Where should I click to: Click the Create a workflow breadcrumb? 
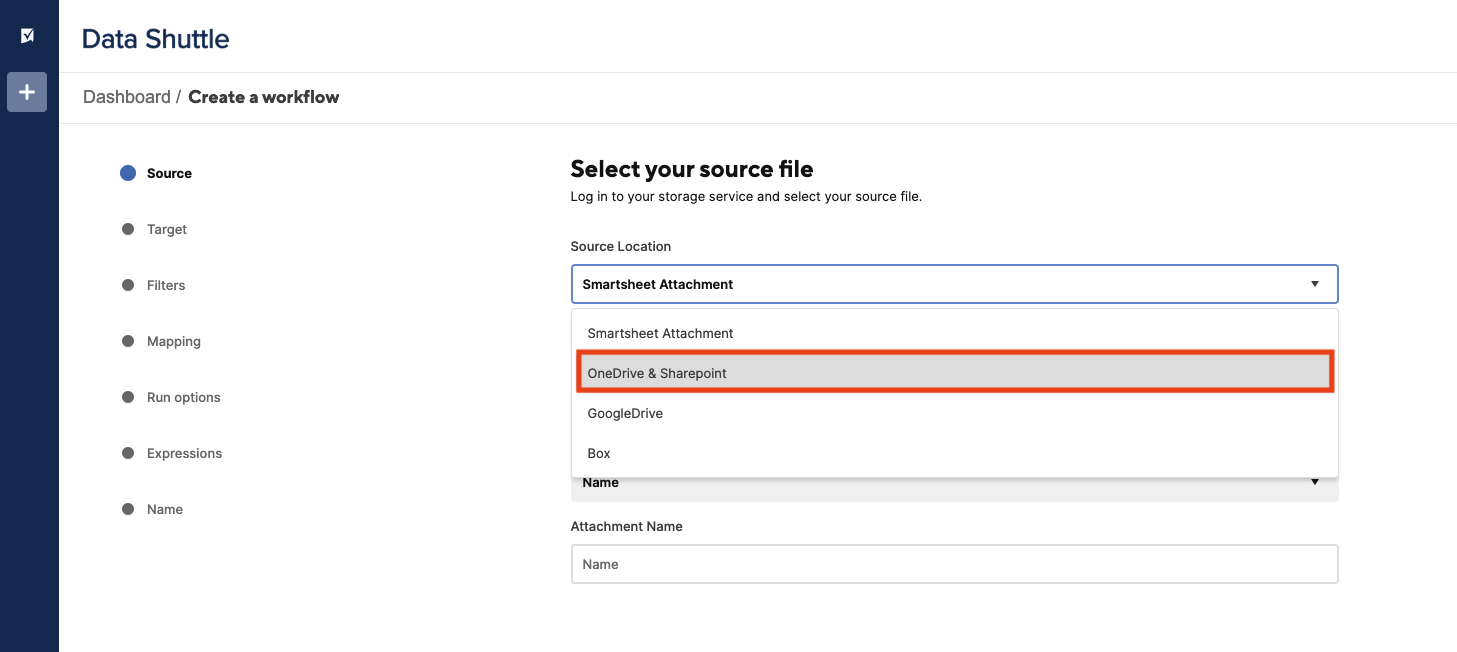click(263, 97)
